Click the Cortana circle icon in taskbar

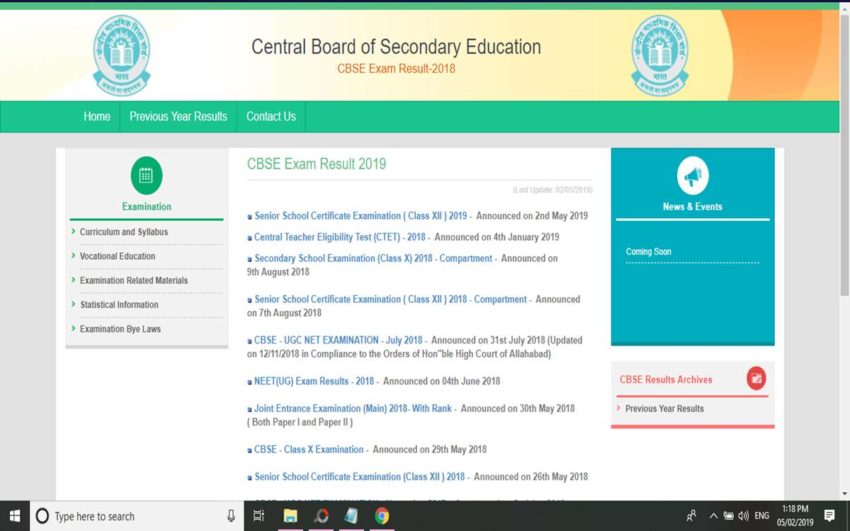[42, 516]
